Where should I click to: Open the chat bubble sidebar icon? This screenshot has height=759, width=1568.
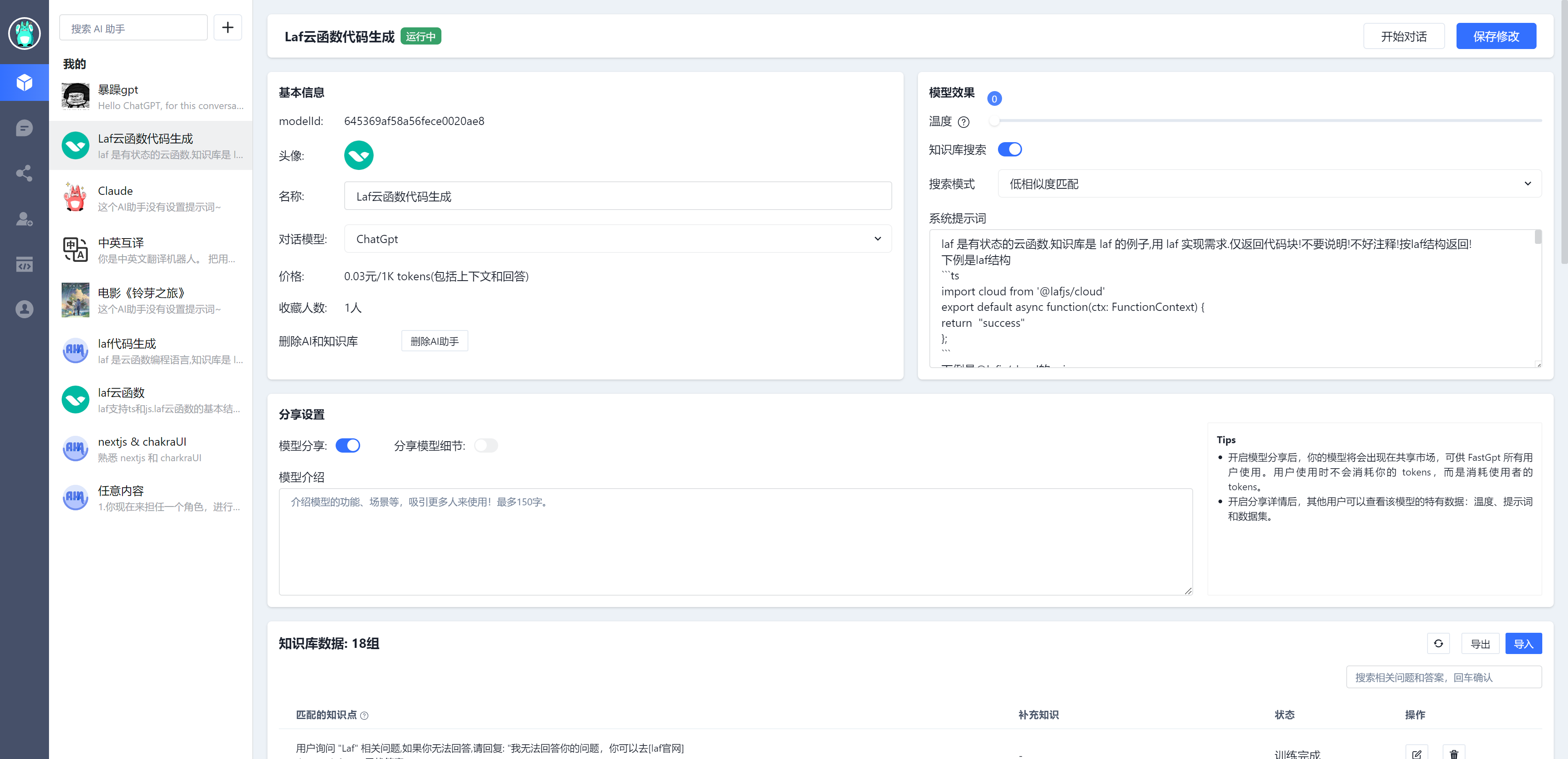[24, 128]
